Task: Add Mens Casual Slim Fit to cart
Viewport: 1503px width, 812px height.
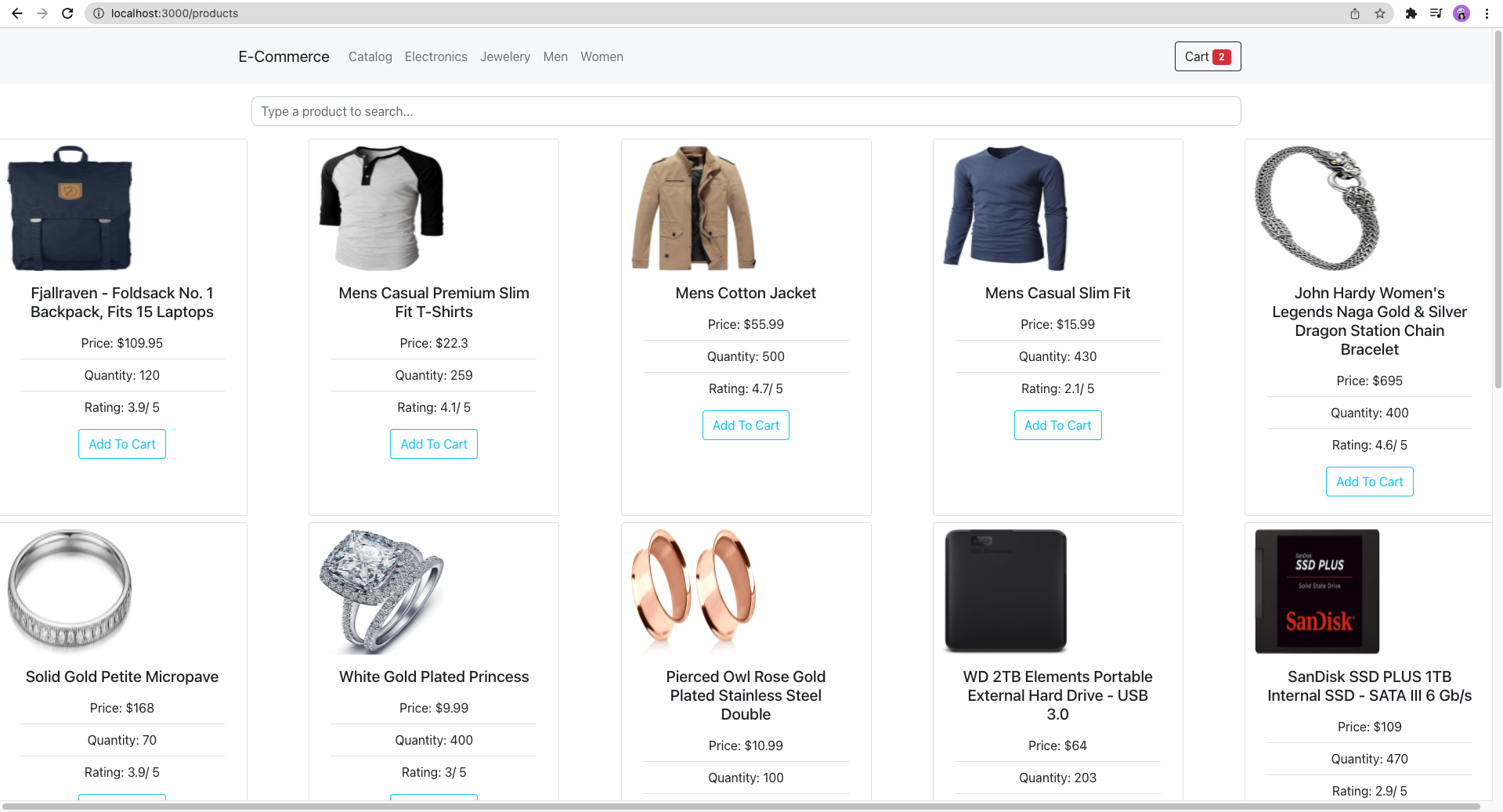Action: pyautogui.click(x=1057, y=425)
